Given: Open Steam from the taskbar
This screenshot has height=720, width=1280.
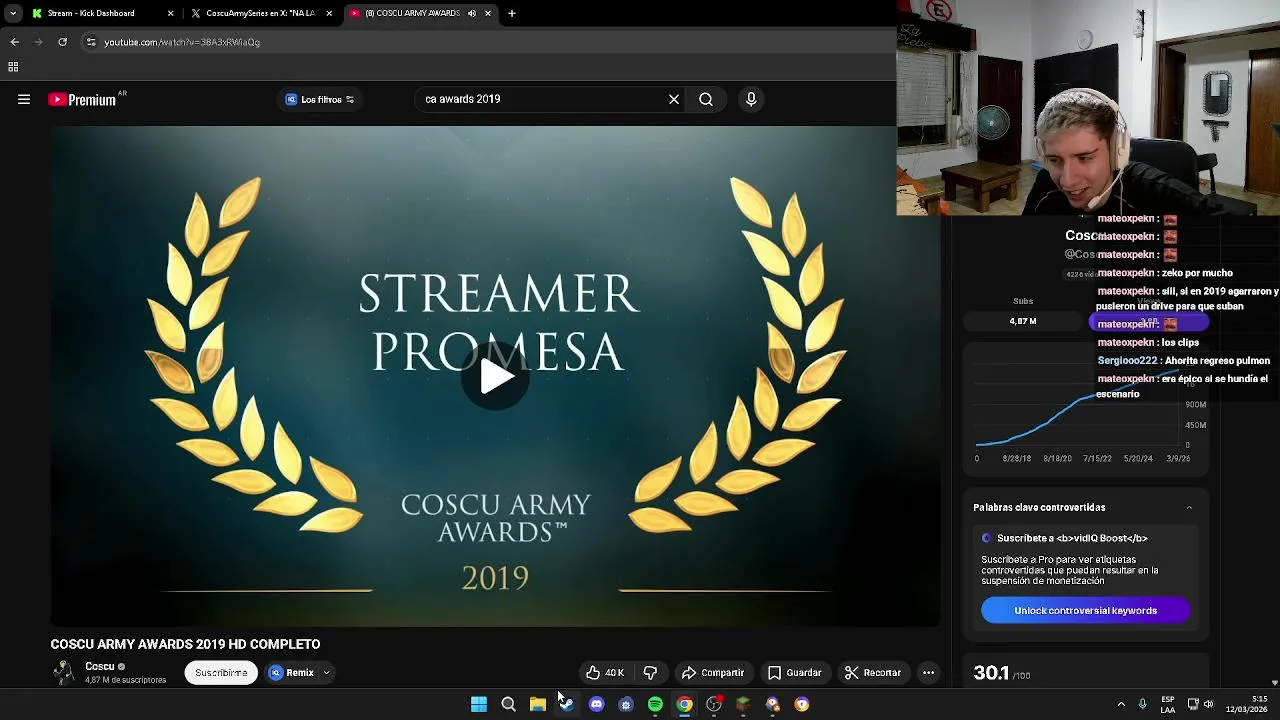Looking at the screenshot, I should [567, 704].
